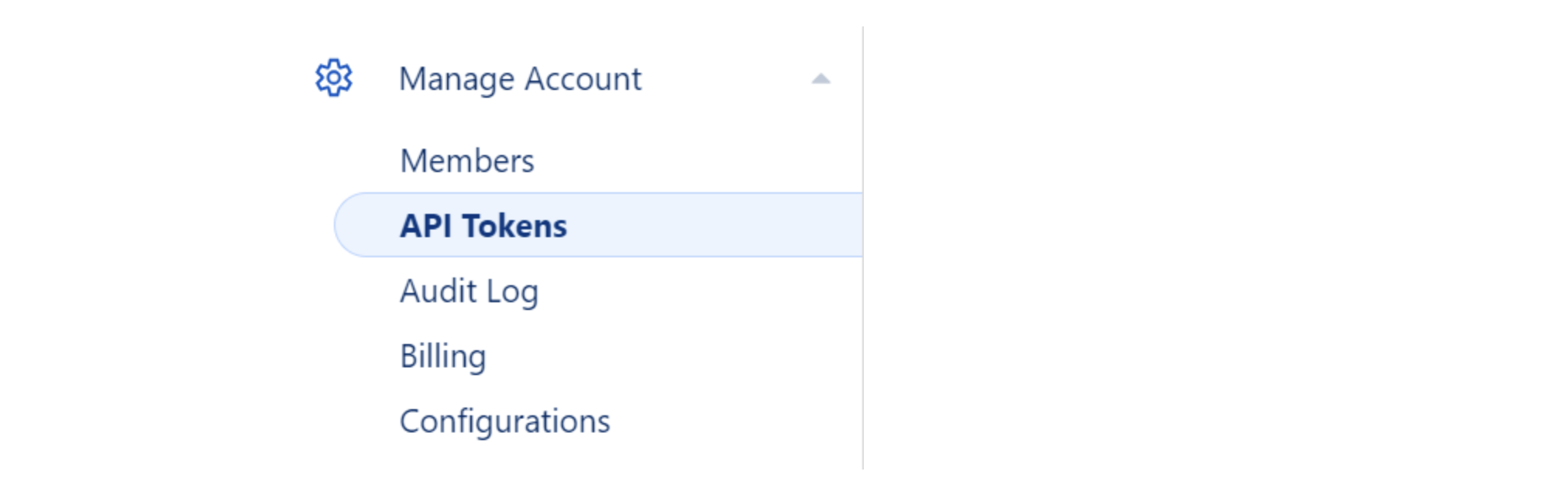Screen dimensions: 1568x502
Task: Navigate to Billing settings
Action: [443, 356]
